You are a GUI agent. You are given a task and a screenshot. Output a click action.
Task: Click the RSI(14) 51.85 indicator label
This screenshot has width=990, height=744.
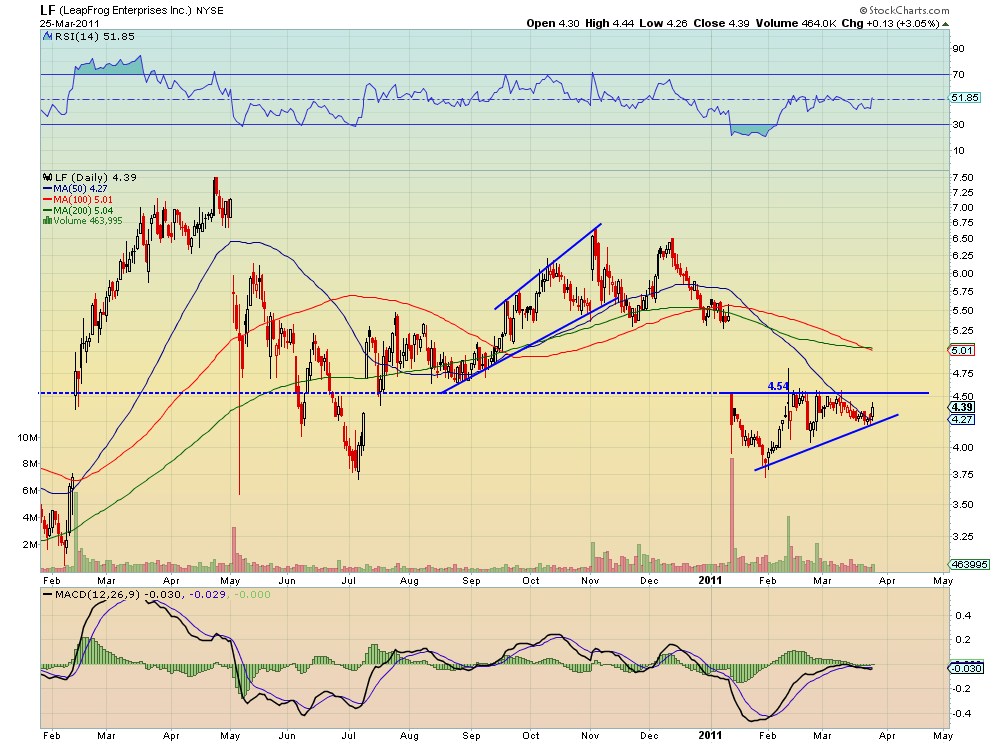click(94, 37)
